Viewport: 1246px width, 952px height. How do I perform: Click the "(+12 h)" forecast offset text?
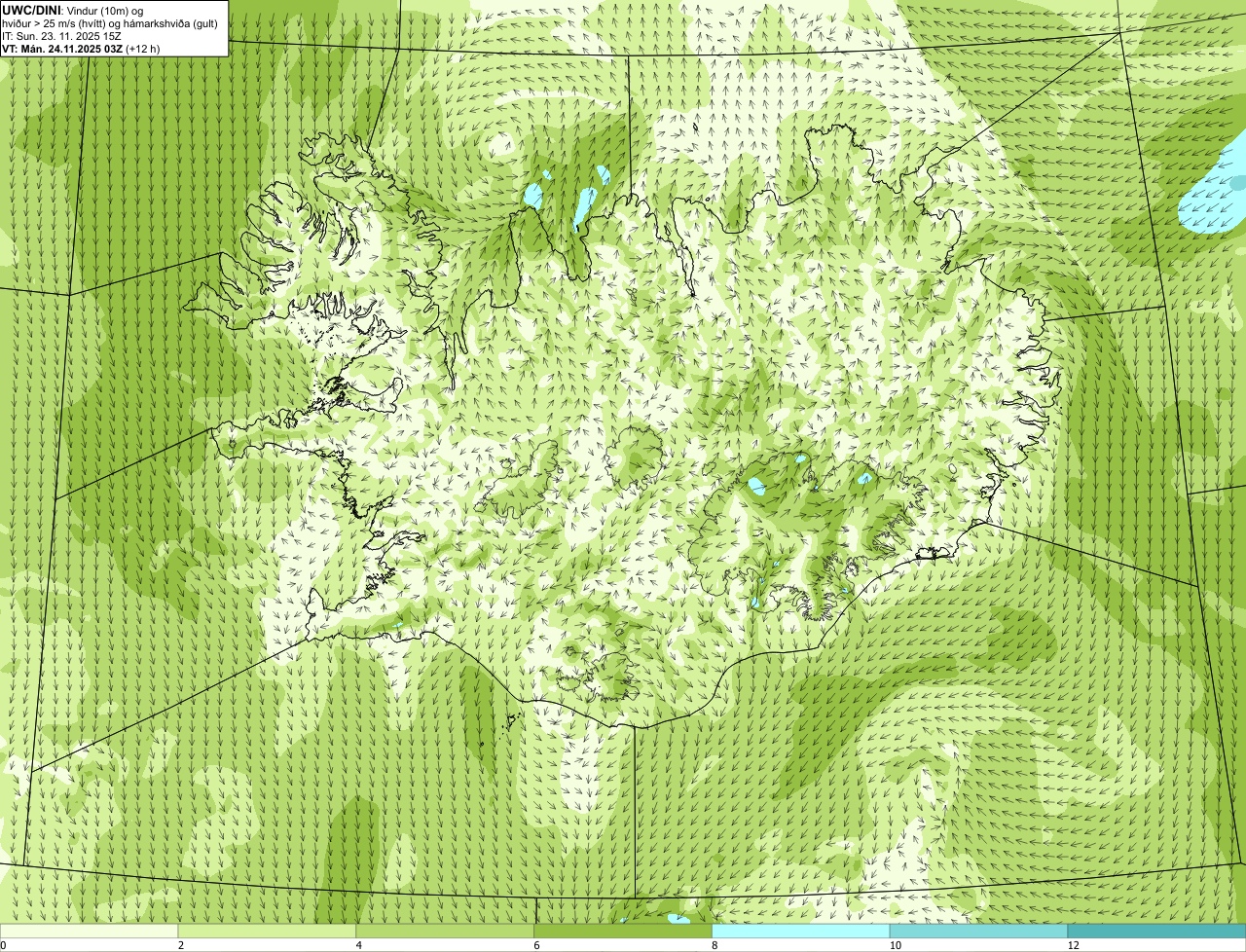(143, 48)
